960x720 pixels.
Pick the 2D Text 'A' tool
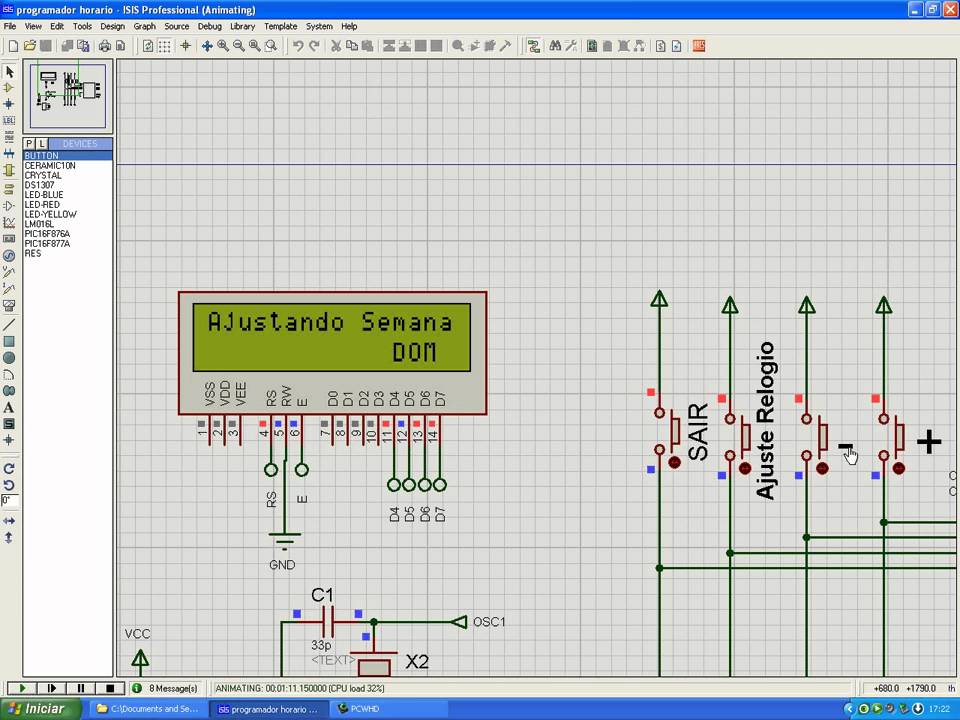[9, 407]
